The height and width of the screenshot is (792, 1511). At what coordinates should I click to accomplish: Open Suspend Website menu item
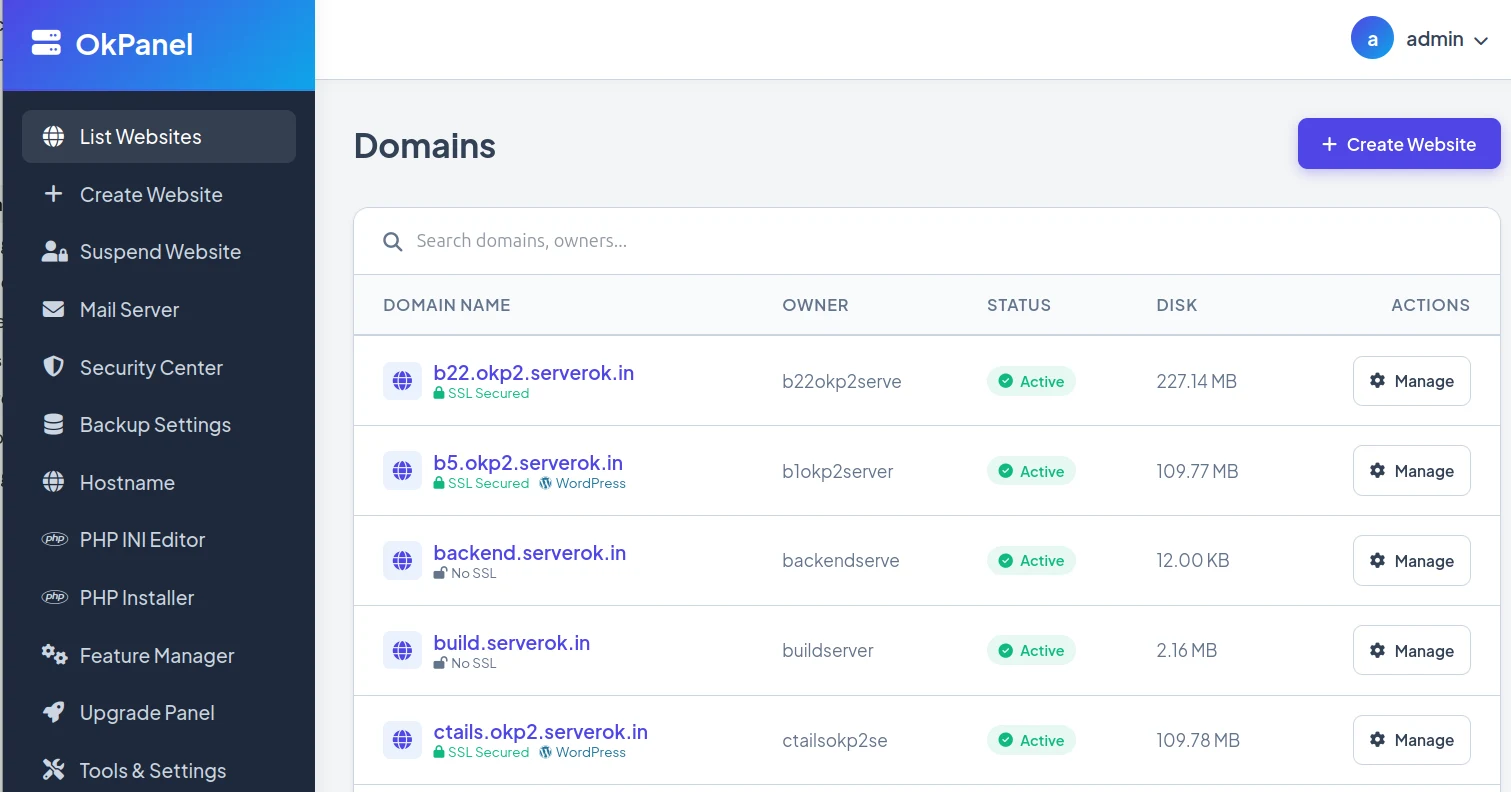(x=159, y=252)
